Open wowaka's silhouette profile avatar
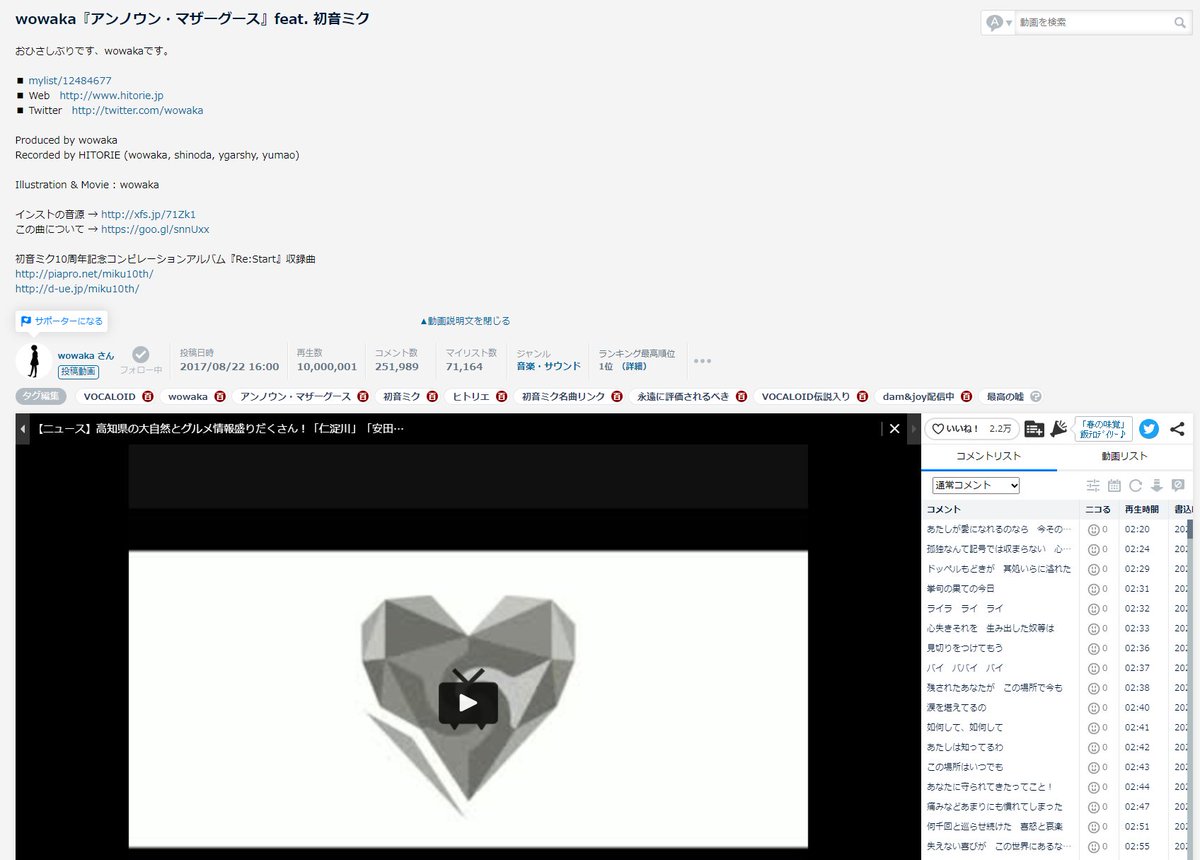1200x860 pixels. click(34, 361)
